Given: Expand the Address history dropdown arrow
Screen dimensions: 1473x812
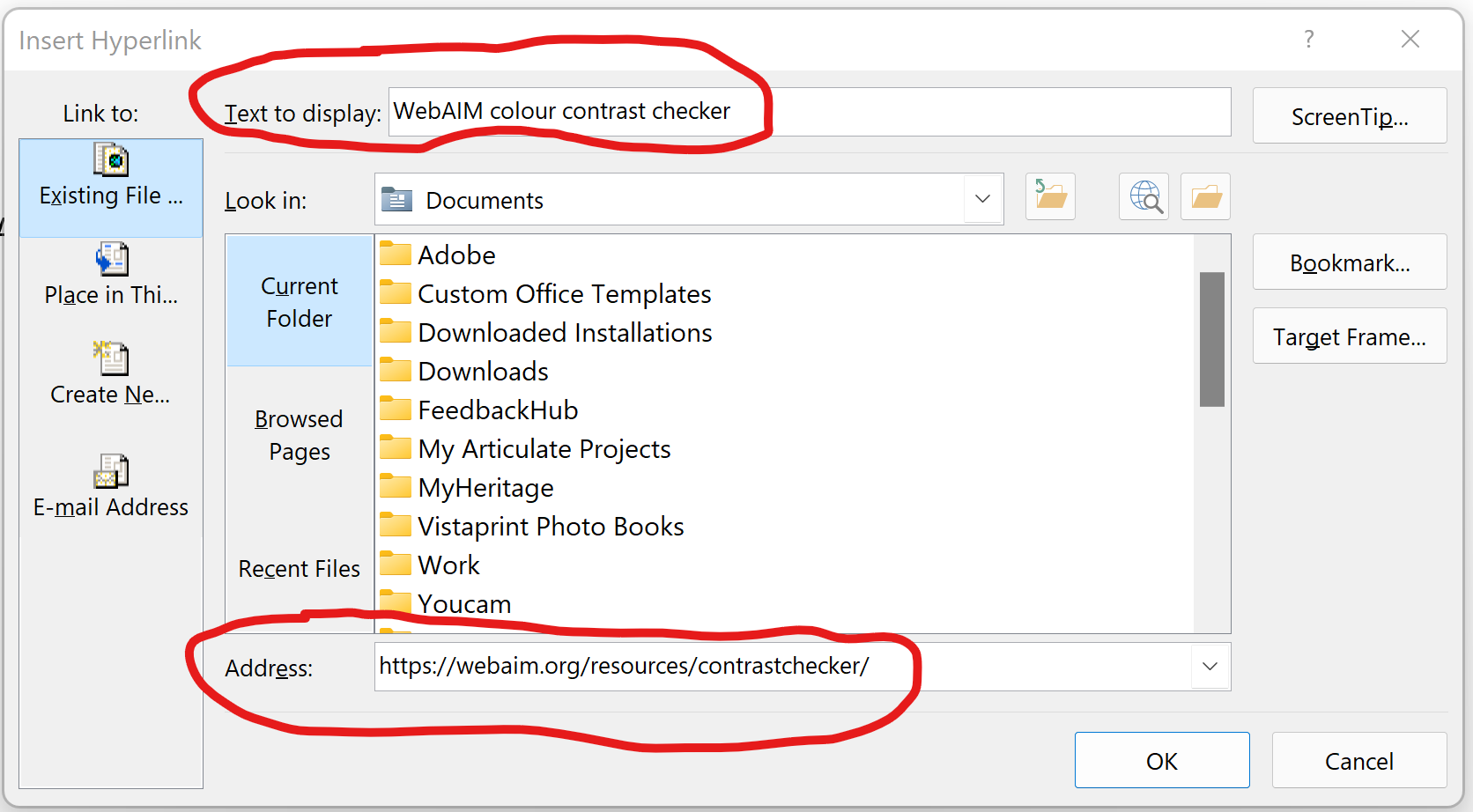Looking at the screenshot, I should click(x=1210, y=667).
